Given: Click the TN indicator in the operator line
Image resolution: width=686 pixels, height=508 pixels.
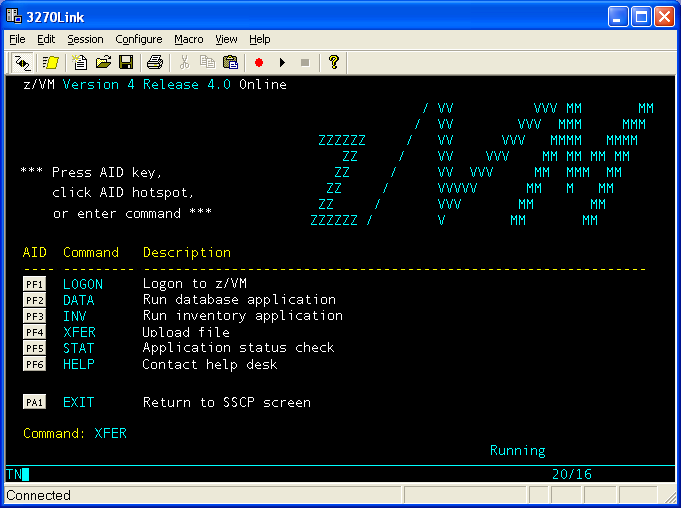Looking at the screenshot, I should click(x=14, y=474).
